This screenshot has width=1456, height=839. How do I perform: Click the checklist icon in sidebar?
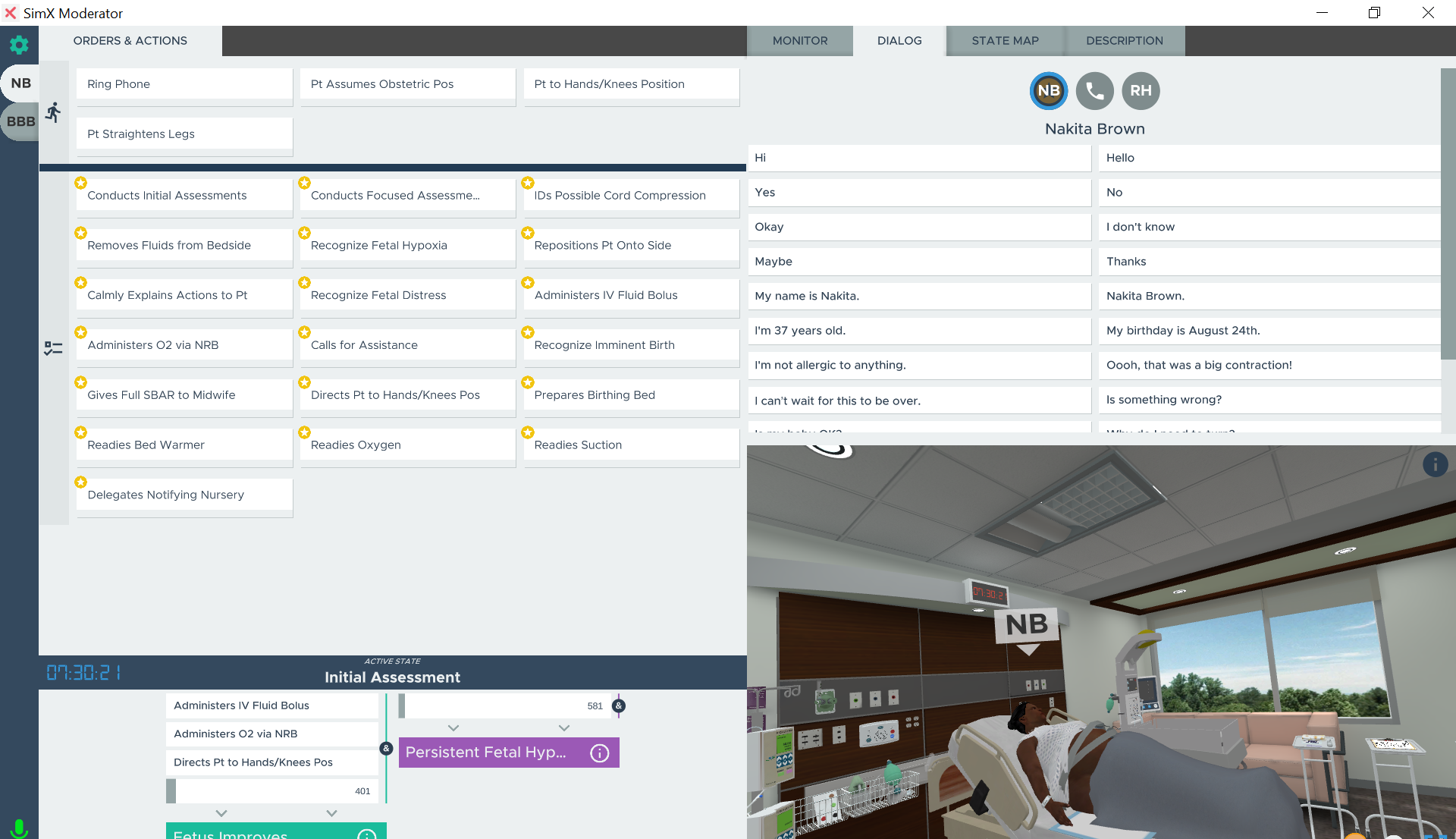53,348
